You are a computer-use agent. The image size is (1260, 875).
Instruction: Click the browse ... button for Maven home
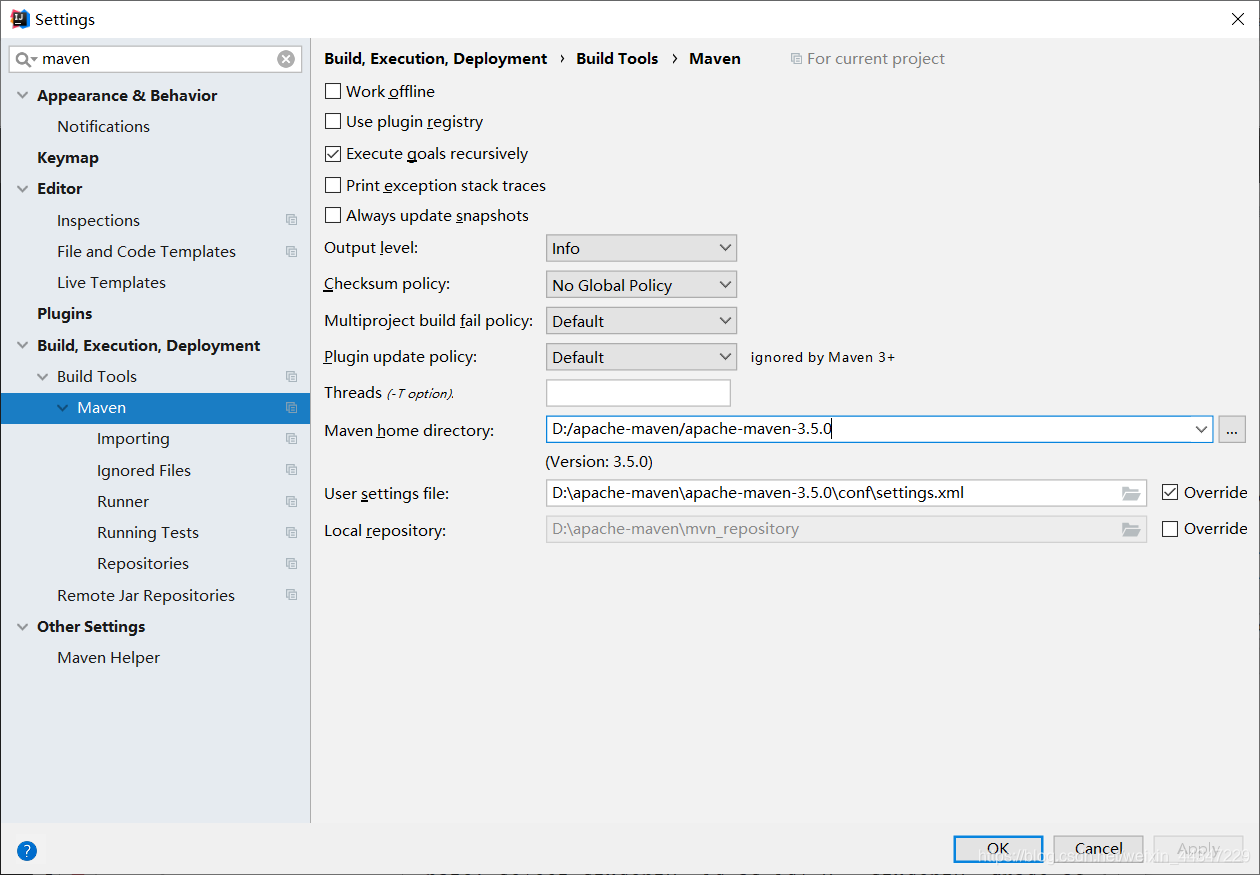(1232, 430)
